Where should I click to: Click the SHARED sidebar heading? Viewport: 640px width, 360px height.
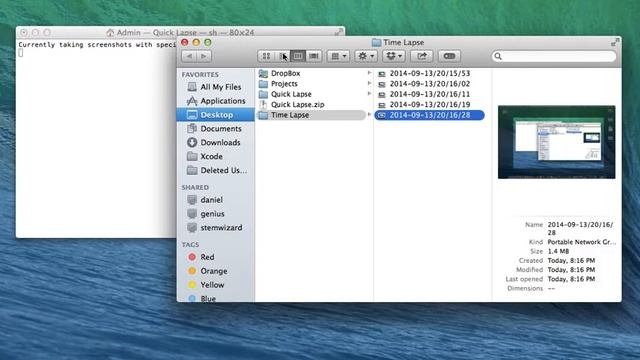point(195,187)
